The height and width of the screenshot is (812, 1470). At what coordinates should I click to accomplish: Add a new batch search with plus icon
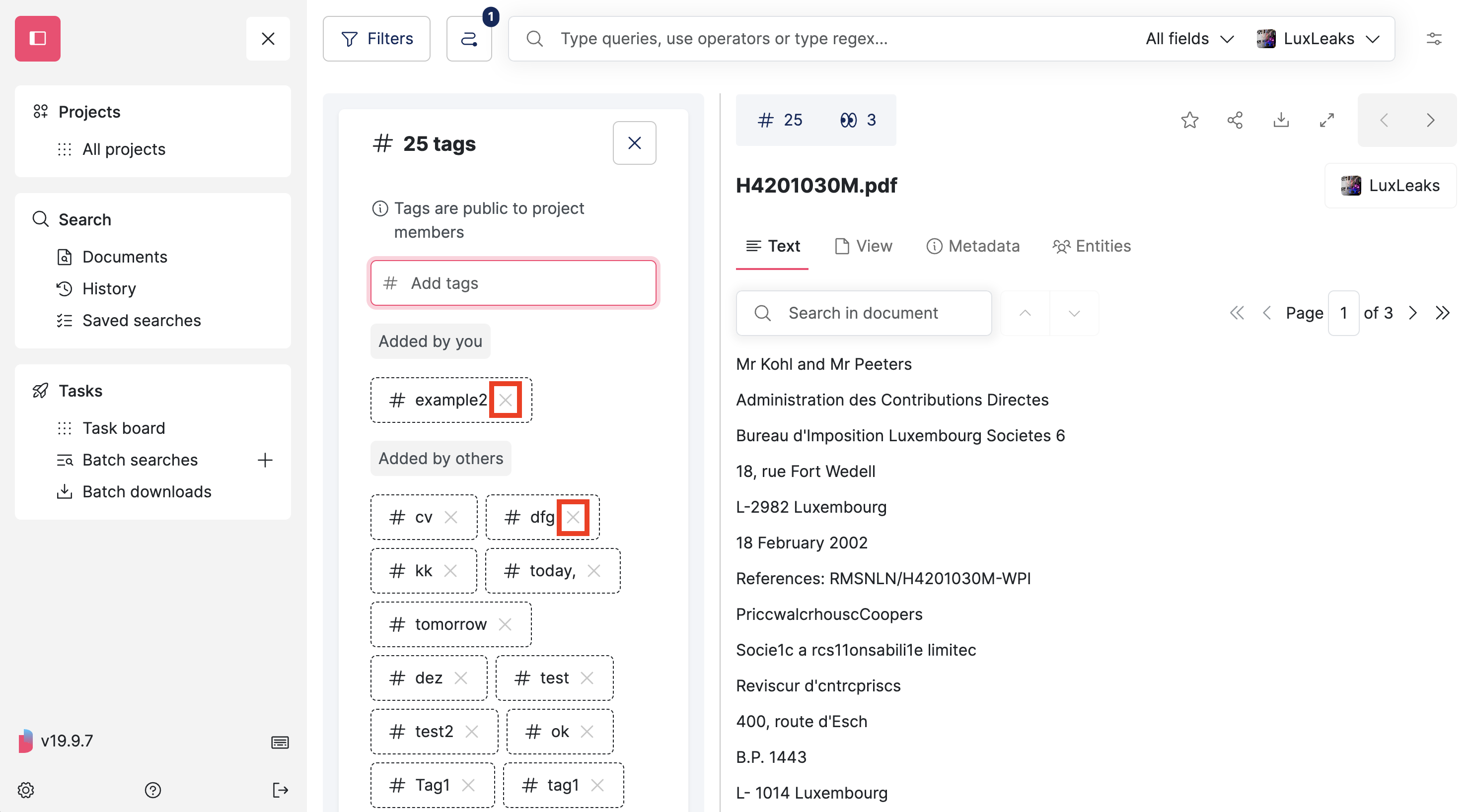tap(265, 460)
